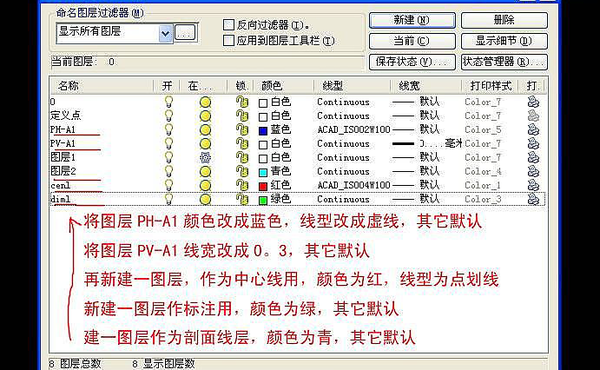Toggle the on/off bulb for layer PH-A1
The width and height of the screenshot is (600, 370).
(168, 130)
